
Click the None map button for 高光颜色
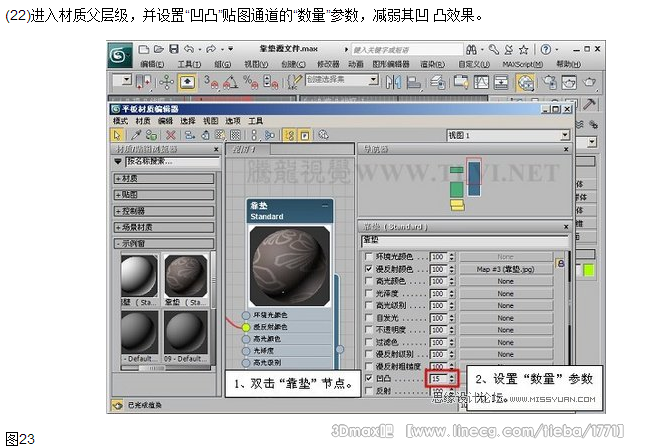(506, 281)
